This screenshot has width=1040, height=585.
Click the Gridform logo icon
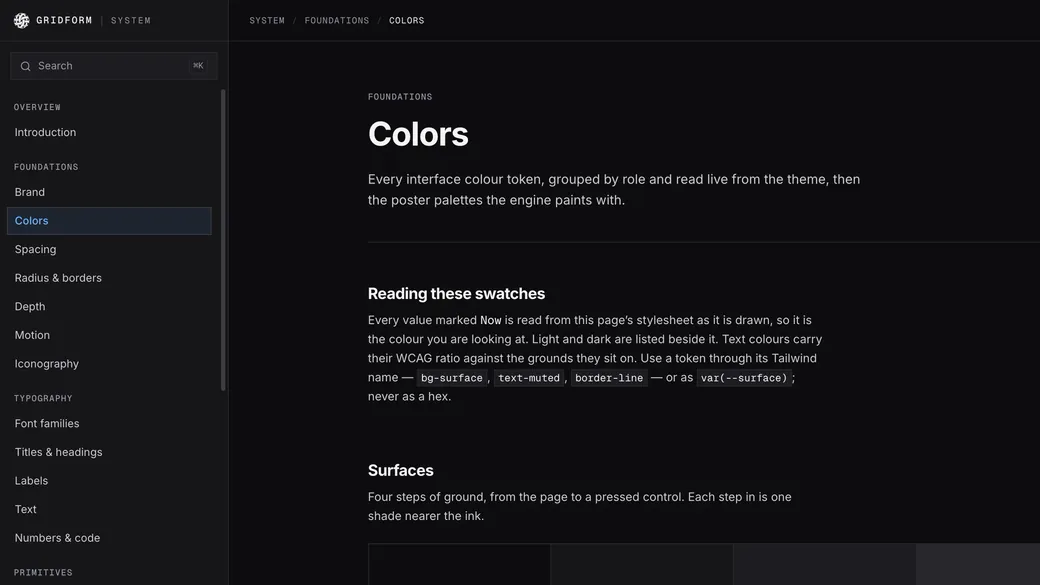click(22, 21)
